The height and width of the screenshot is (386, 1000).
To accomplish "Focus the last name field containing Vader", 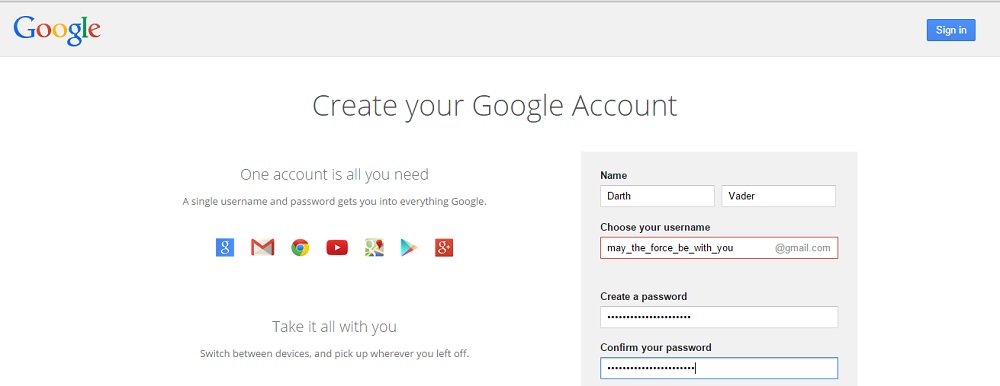I will (x=778, y=196).
